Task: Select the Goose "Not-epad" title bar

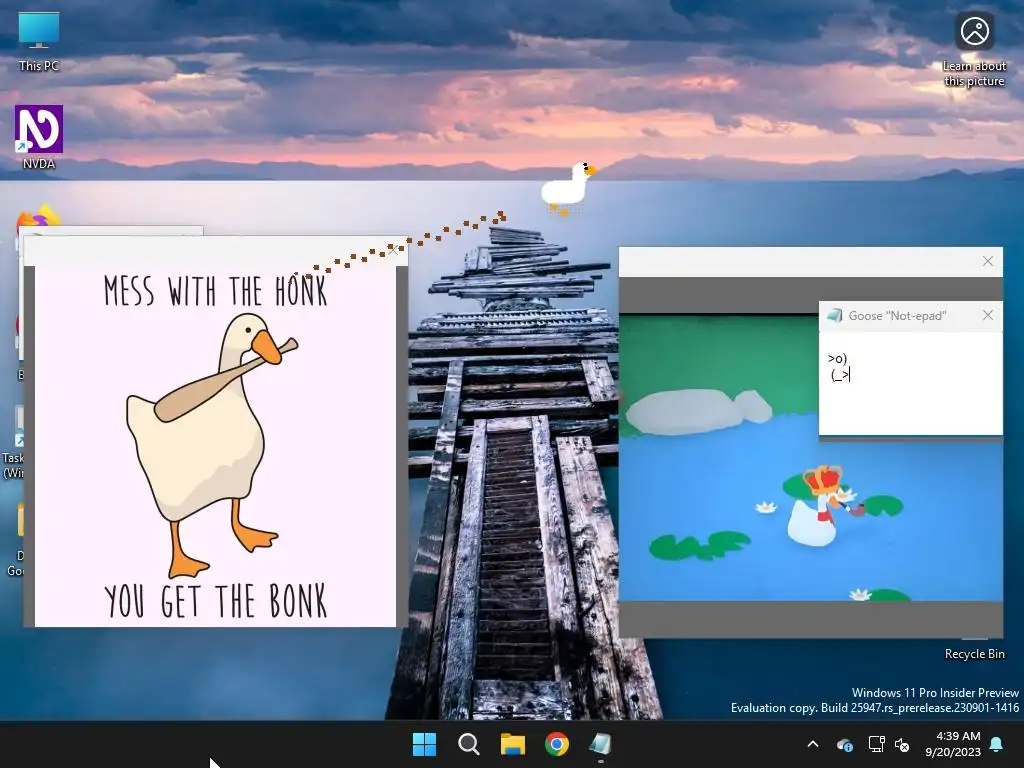Action: tap(910, 316)
